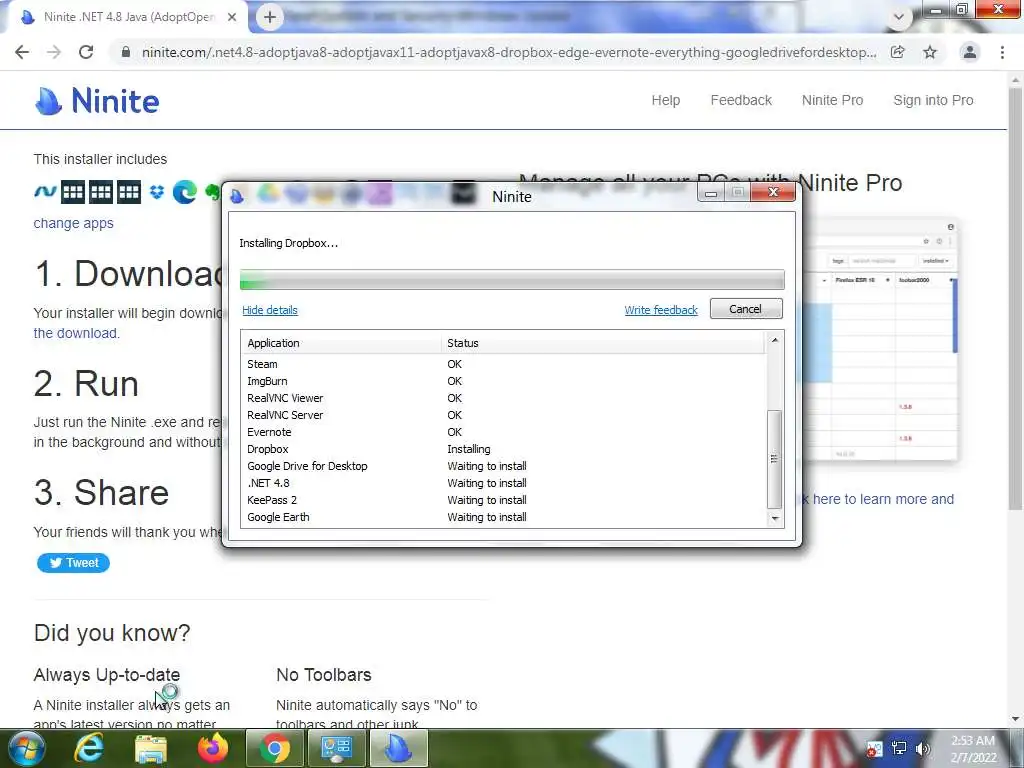Viewport: 1024px width, 768px height.
Task: Click the Dropbox icon in installer includes
Action: [157, 192]
